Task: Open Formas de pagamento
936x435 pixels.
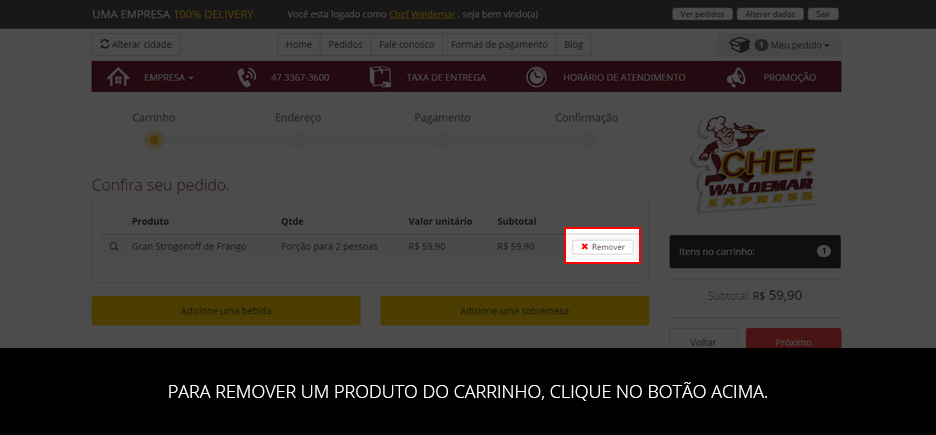Action: click(499, 45)
